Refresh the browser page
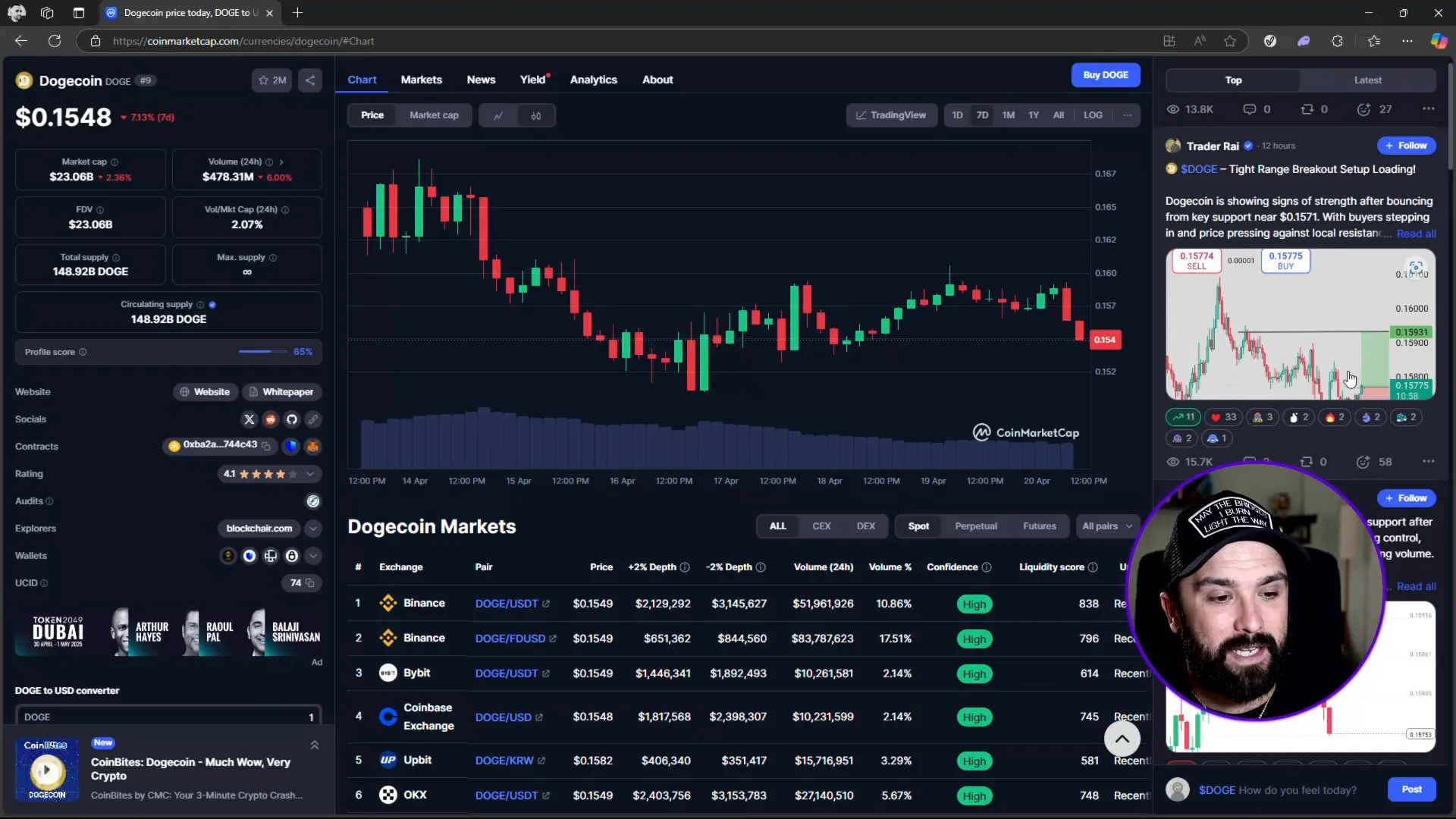The image size is (1456, 819). coord(55,41)
